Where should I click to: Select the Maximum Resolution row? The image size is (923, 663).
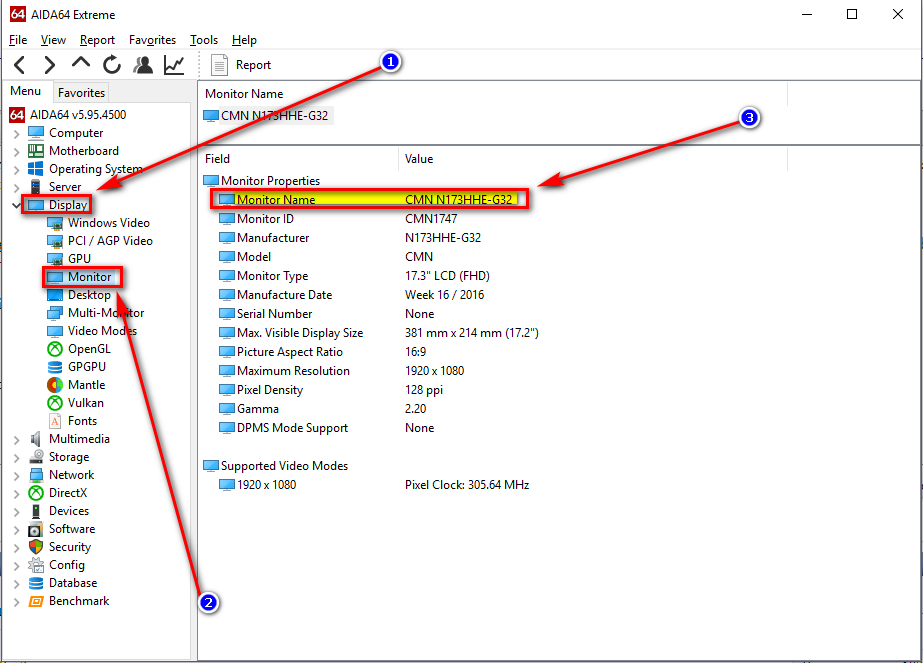[342, 371]
